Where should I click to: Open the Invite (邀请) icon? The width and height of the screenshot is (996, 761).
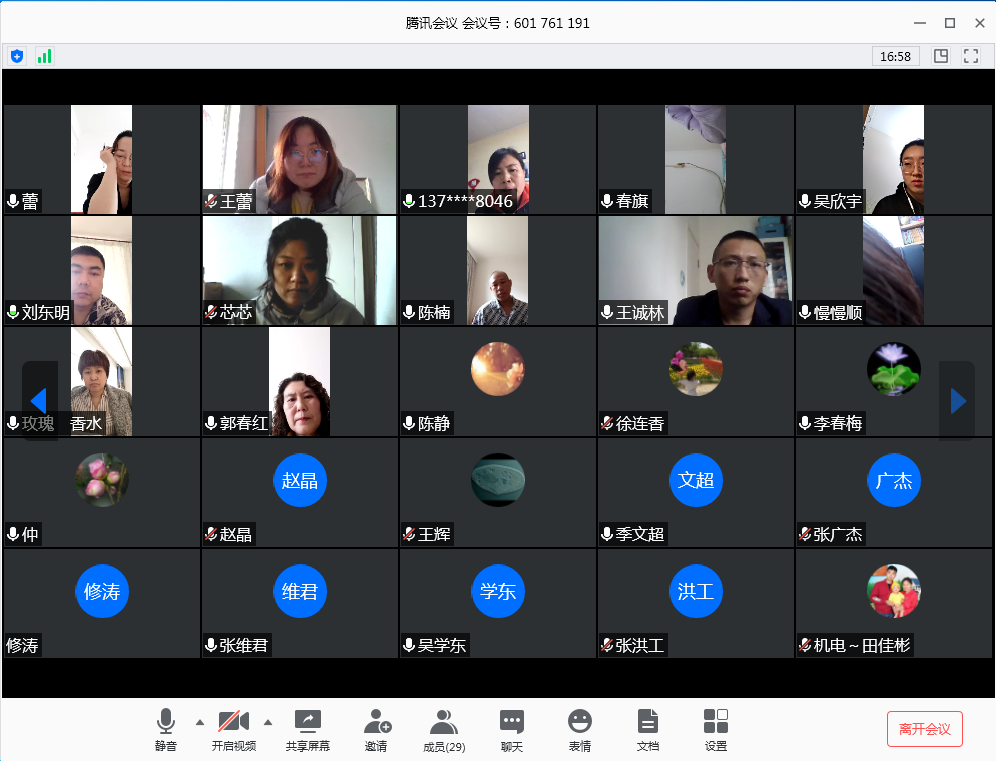(x=376, y=729)
